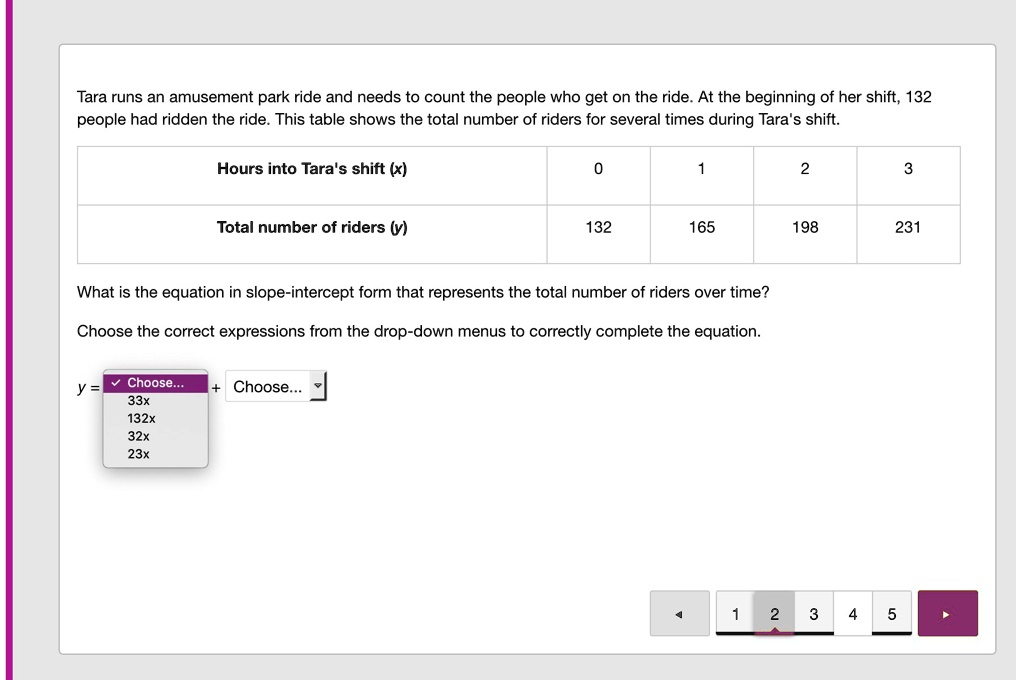The image size is (1016, 680).
Task: Click the magenta next-page arrow icon
Action: pyautogui.click(x=947, y=613)
